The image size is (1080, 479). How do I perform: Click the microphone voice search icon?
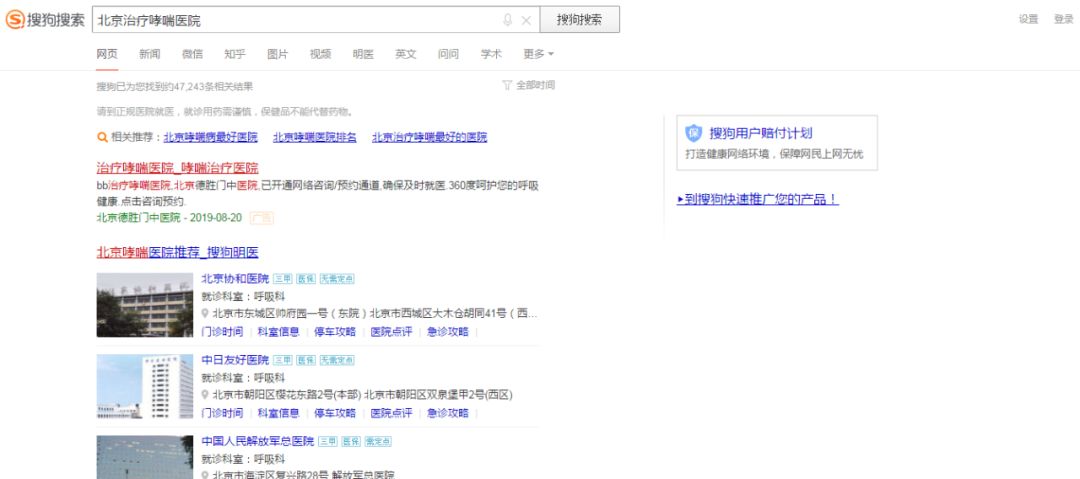pyautogui.click(x=508, y=20)
